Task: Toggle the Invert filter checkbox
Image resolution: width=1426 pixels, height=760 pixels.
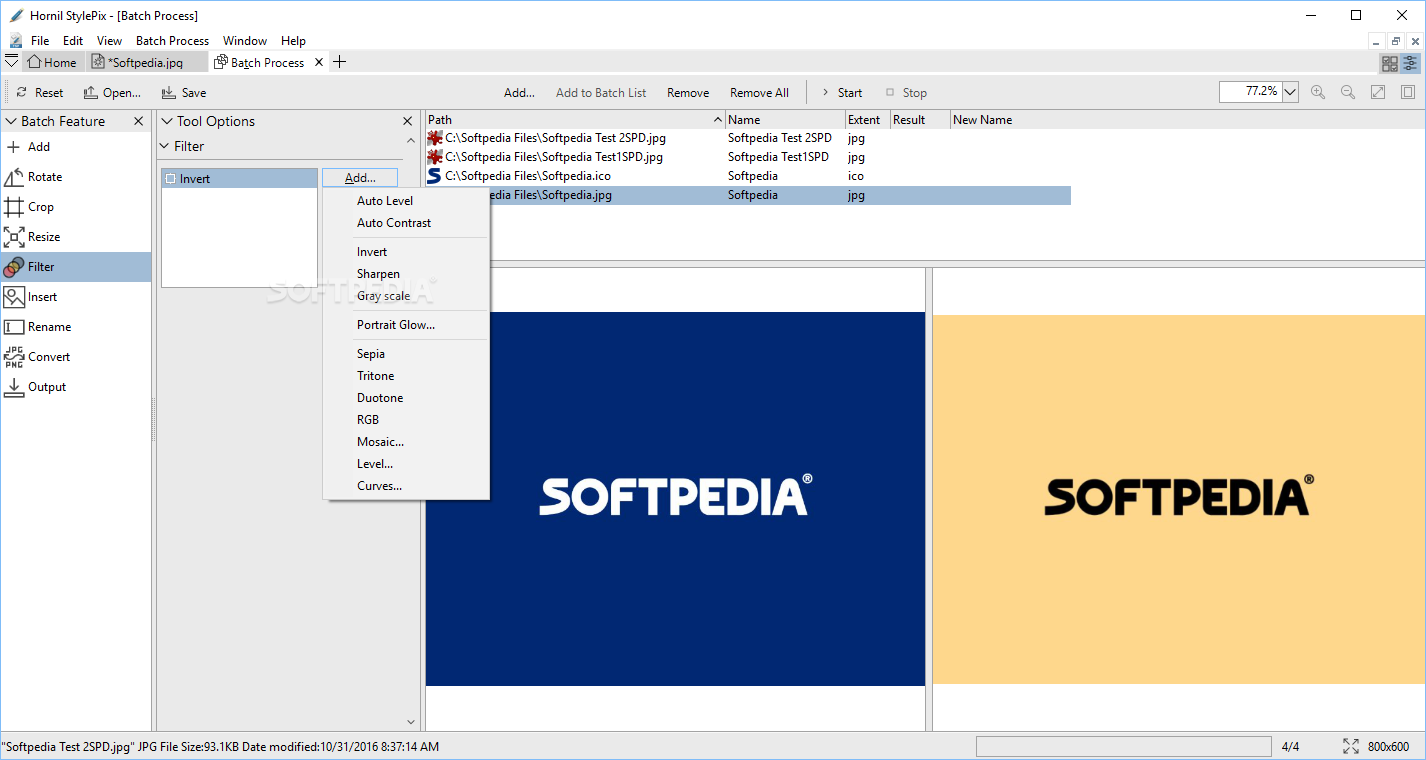Action: (x=170, y=179)
